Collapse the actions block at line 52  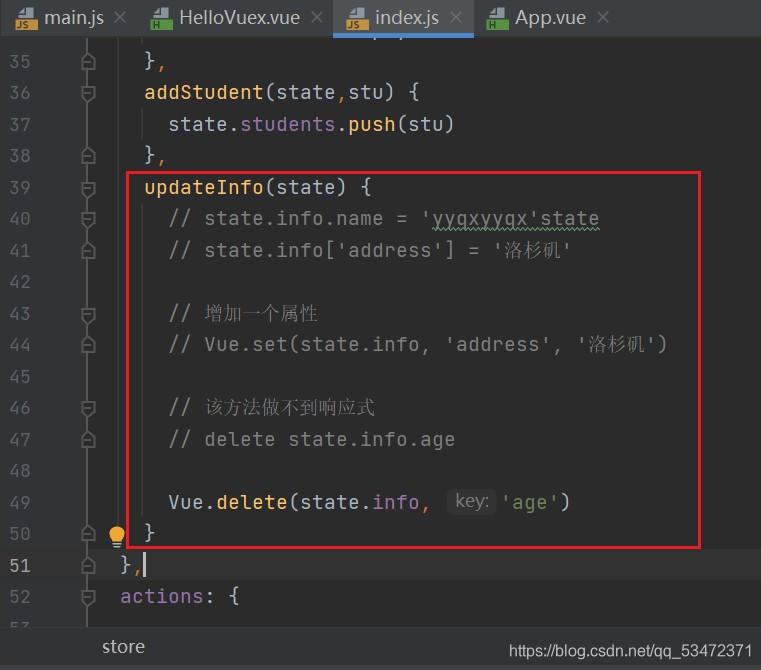coord(88,597)
